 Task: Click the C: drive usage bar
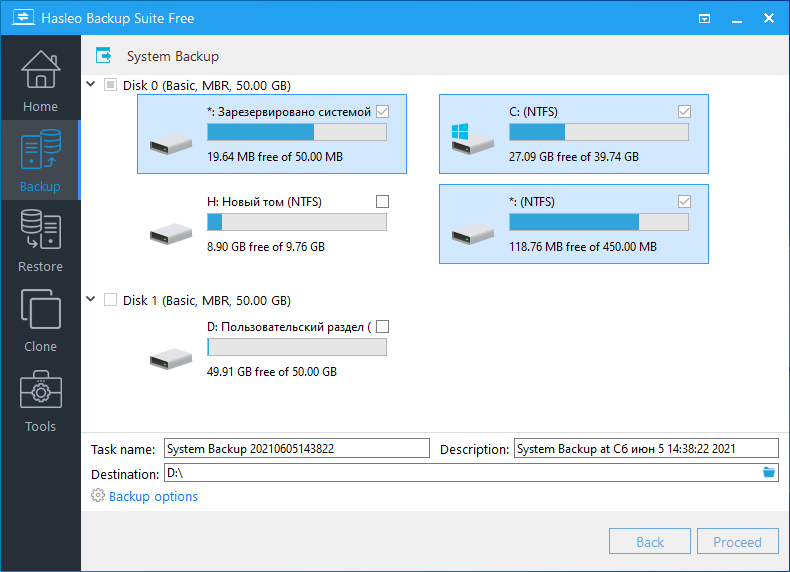[599, 132]
